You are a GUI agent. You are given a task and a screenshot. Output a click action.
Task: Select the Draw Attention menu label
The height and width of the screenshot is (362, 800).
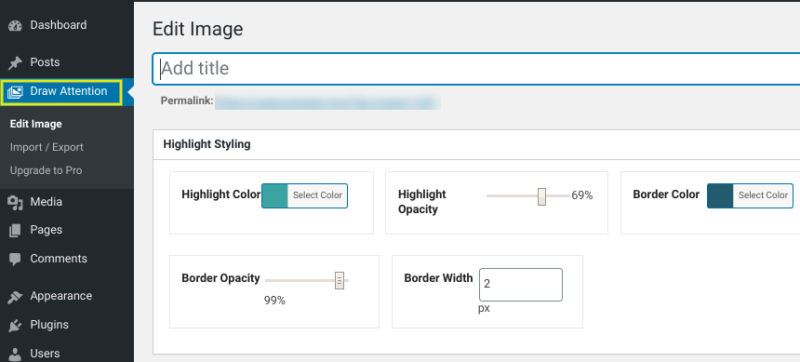point(68,91)
